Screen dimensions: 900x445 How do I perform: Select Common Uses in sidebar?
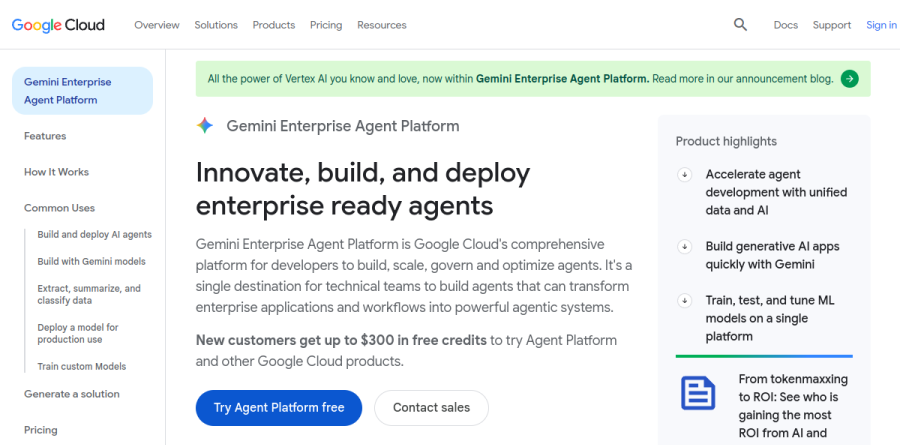[59, 208]
